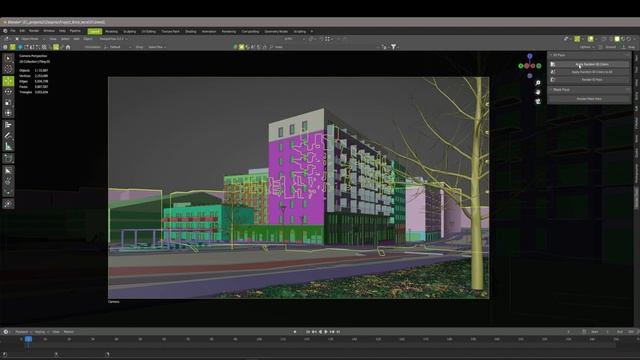Viewport: 640px width, 360px height.
Task: Switch to Modeling workspace tab
Action: coord(111,31)
